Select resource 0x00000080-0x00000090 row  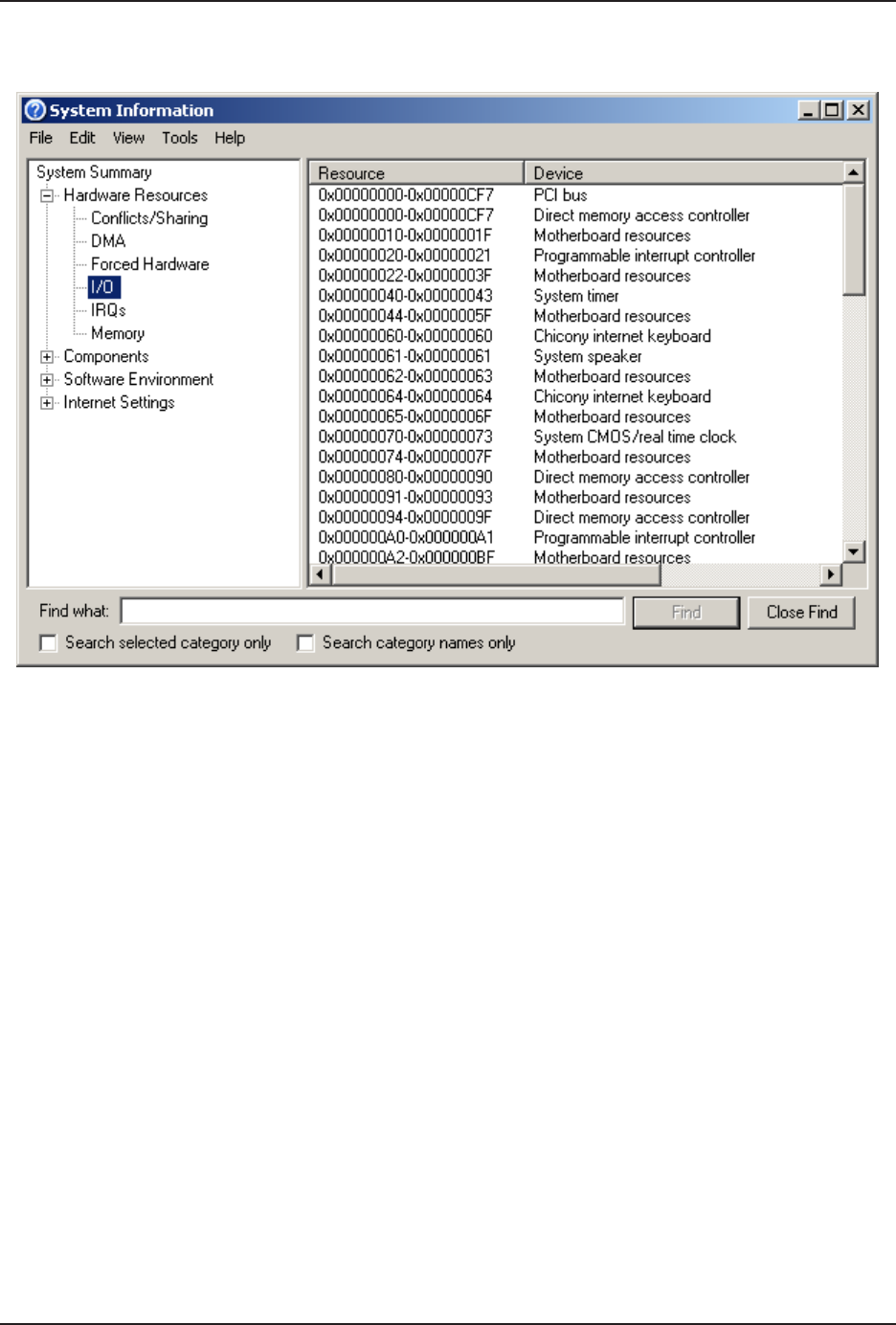point(576,477)
